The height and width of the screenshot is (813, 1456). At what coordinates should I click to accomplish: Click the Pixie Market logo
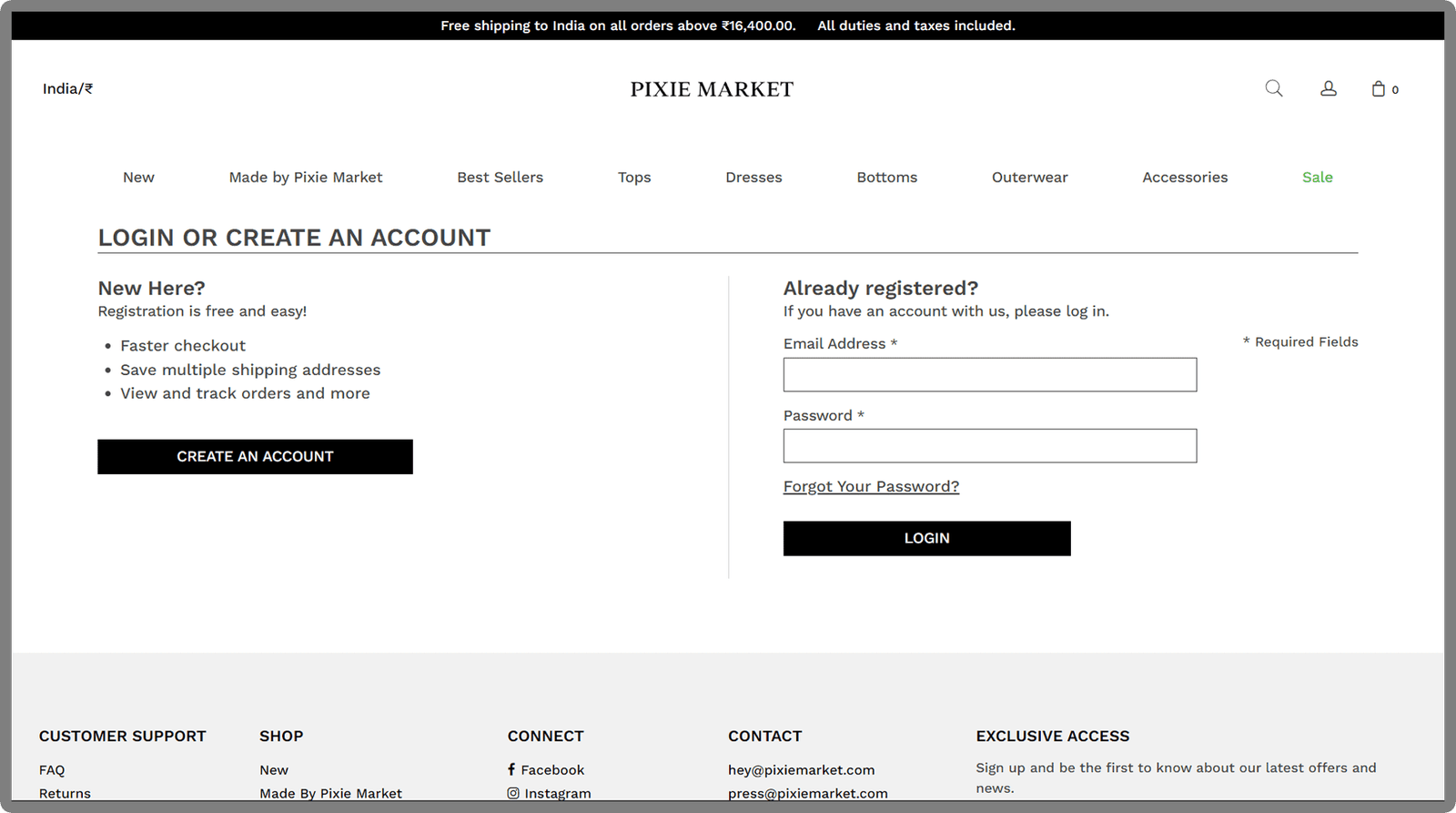(712, 89)
